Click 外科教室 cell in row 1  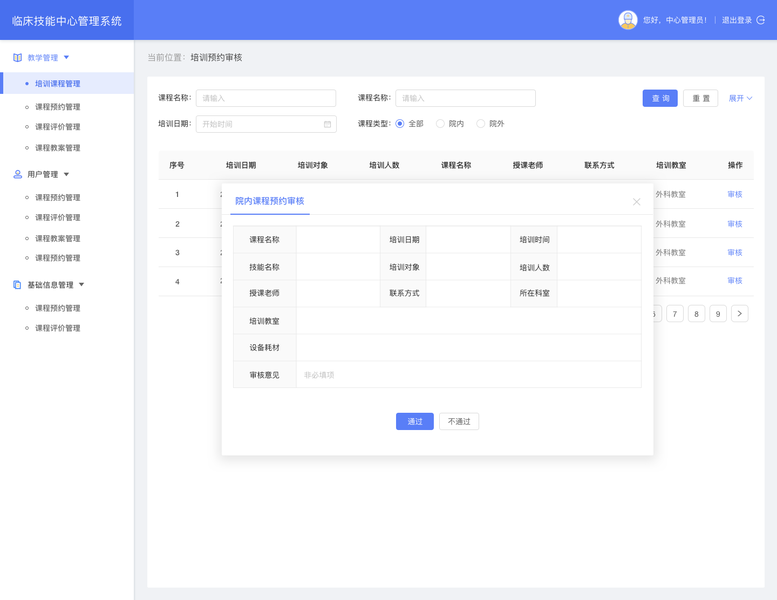670,194
